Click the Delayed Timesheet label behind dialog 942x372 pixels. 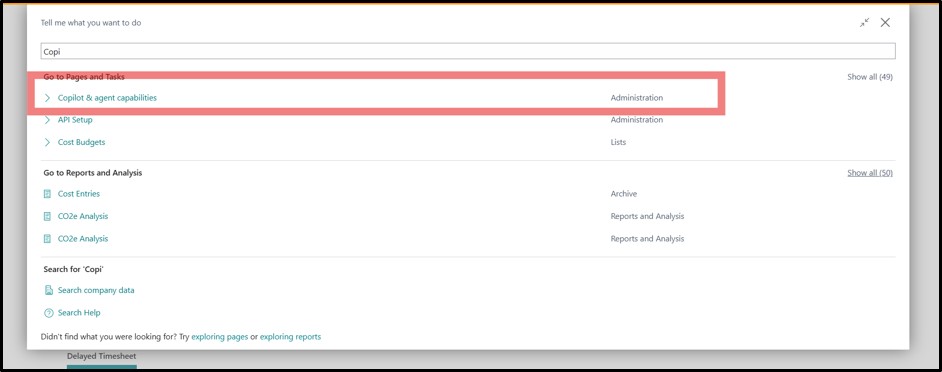pyautogui.click(x=102, y=356)
